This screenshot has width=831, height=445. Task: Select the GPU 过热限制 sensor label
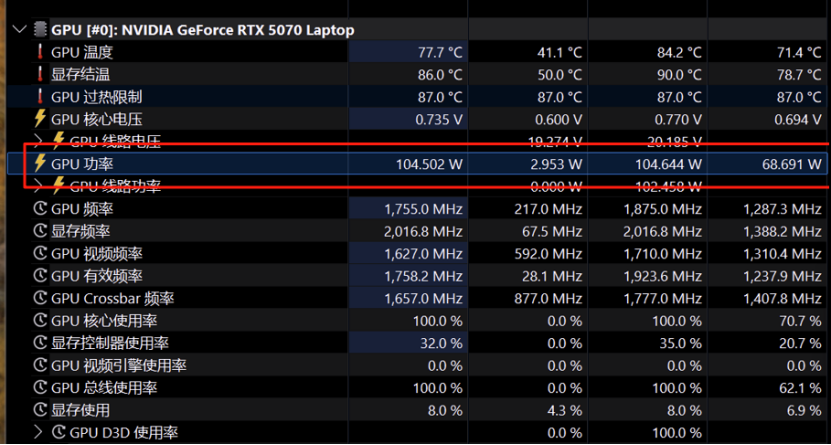point(96,97)
